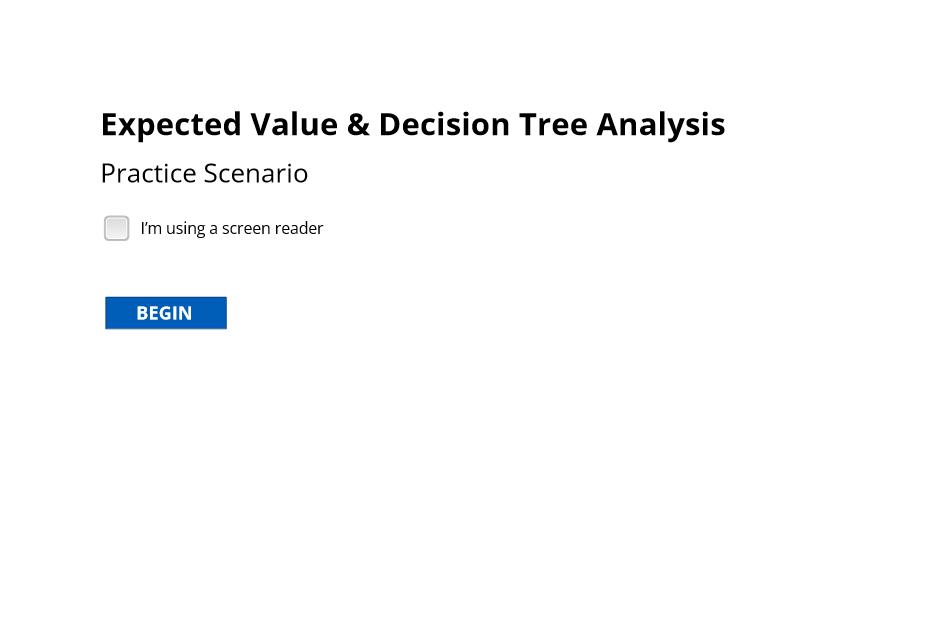Click the BEGIN button
The width and height of the screenshot is (940, 636).
tap(166, 313)
